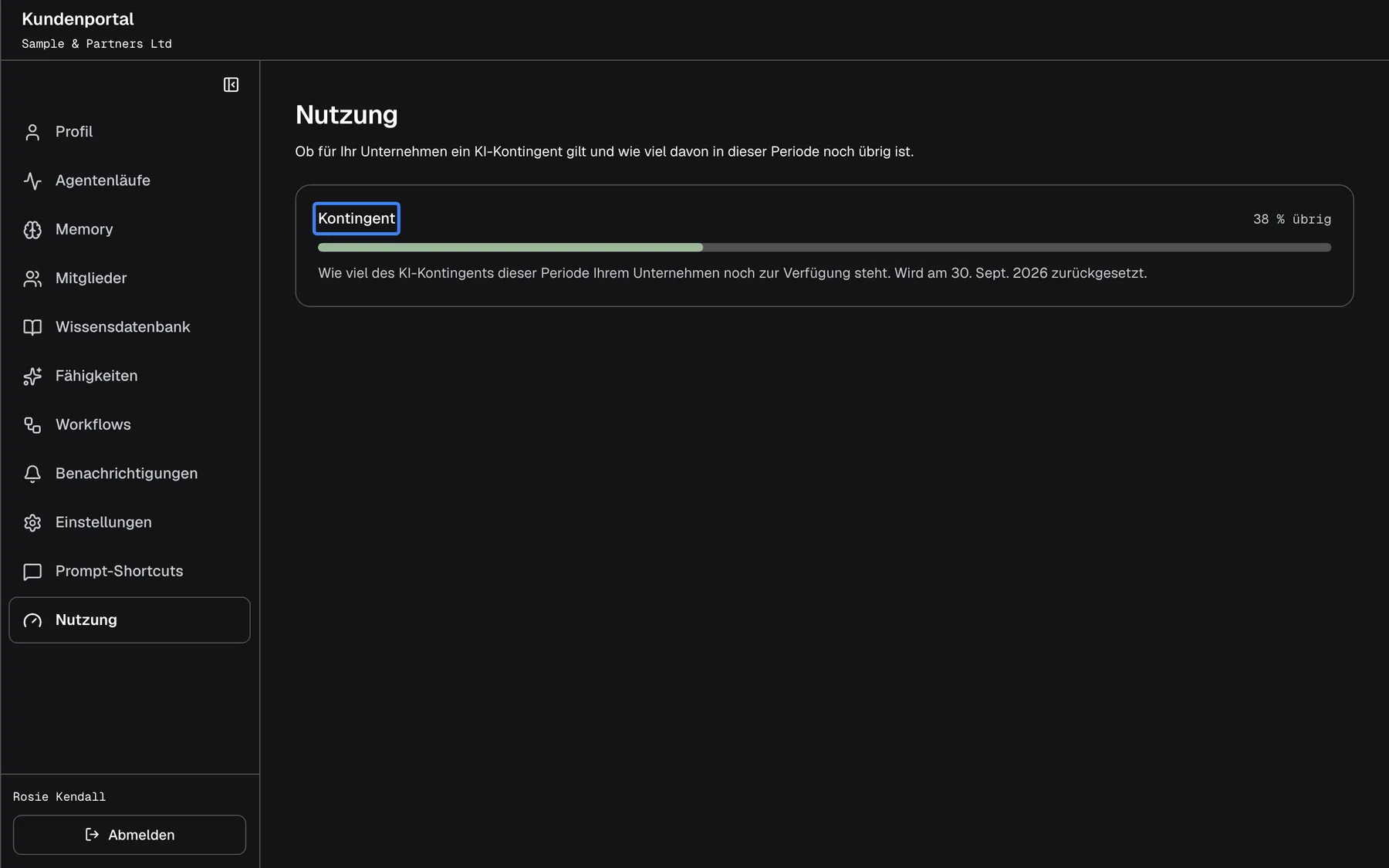Click the Nutzung gauge icon
The image size is (1389, 868).
click(32, 620)
